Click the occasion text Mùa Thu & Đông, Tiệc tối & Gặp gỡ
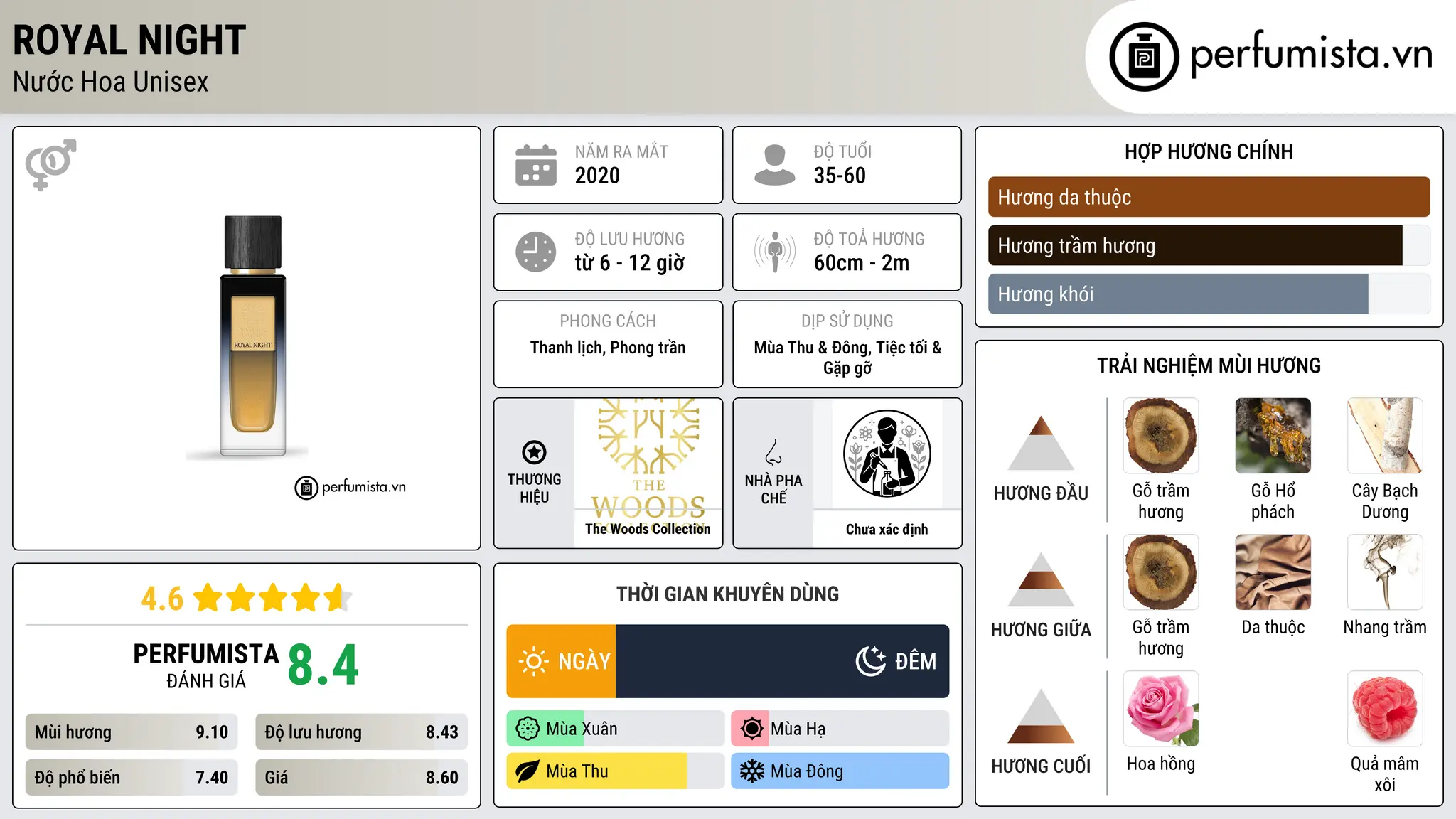The image size is (1456, 819). point(847,358)
